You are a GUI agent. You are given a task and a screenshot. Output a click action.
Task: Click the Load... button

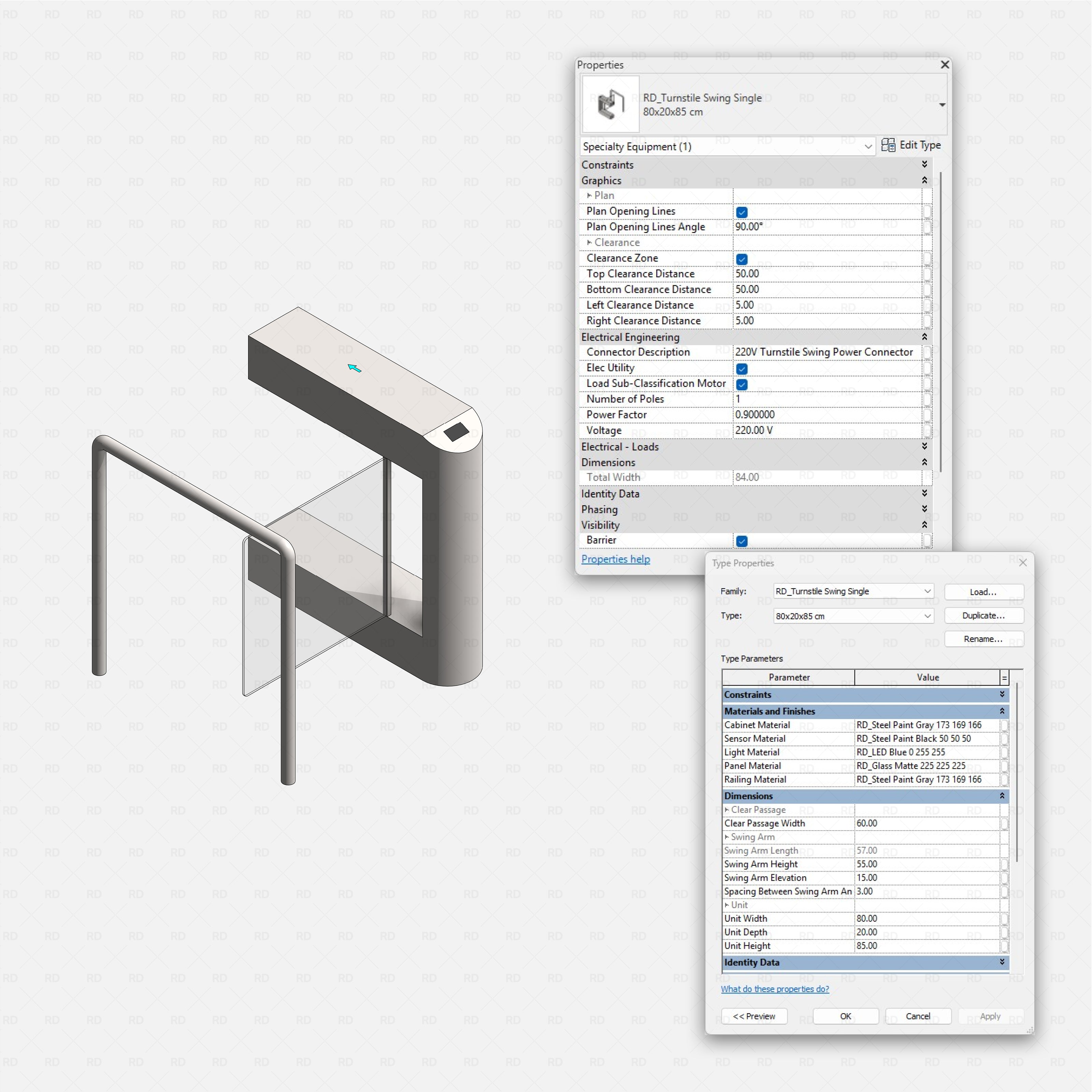pyautogui.click(x=983, y=592)
